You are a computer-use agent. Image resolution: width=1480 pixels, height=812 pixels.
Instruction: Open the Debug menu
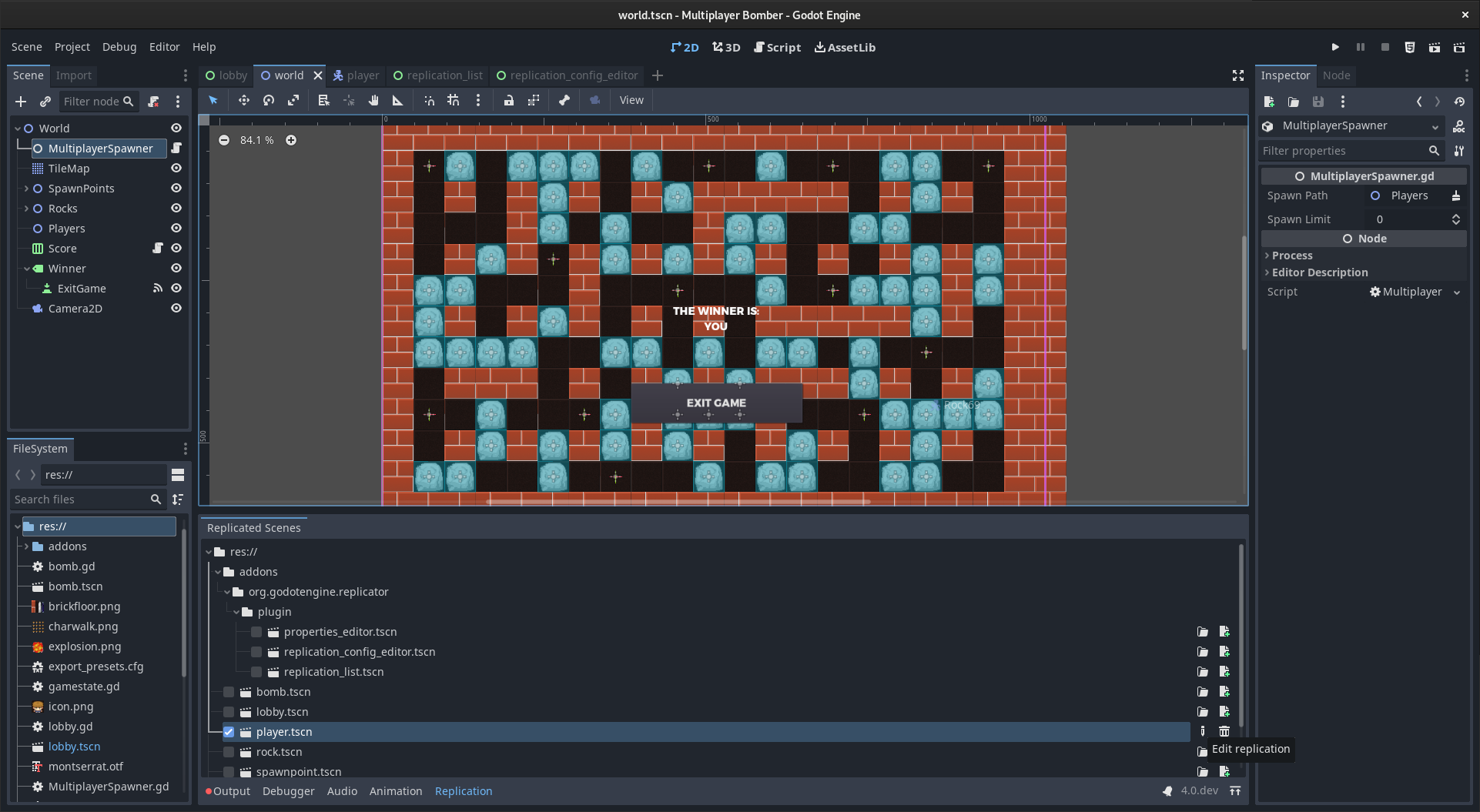click(119, 47)
